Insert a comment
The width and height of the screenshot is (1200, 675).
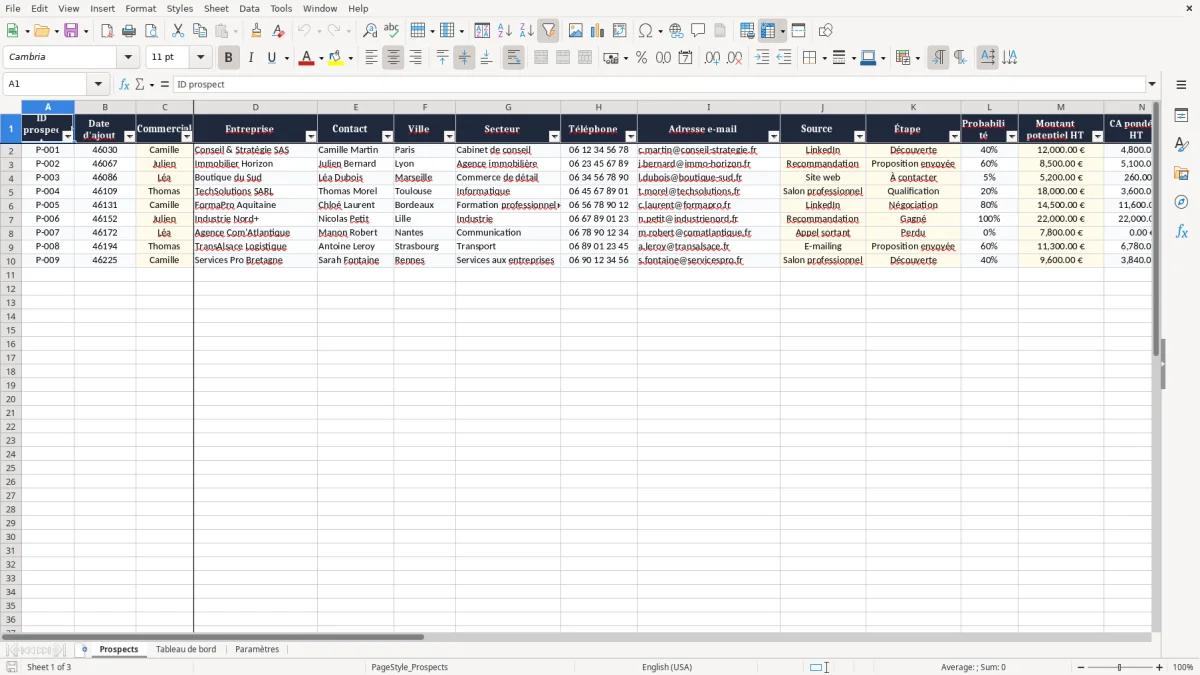pyautogui.click(x=698, y=31)
